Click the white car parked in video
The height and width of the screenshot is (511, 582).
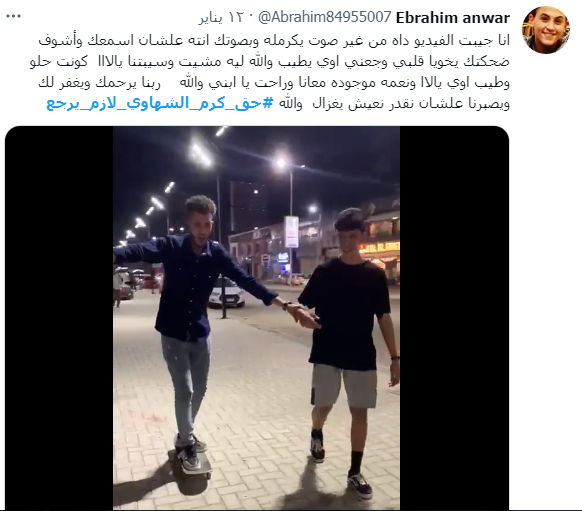click(226, 292)
